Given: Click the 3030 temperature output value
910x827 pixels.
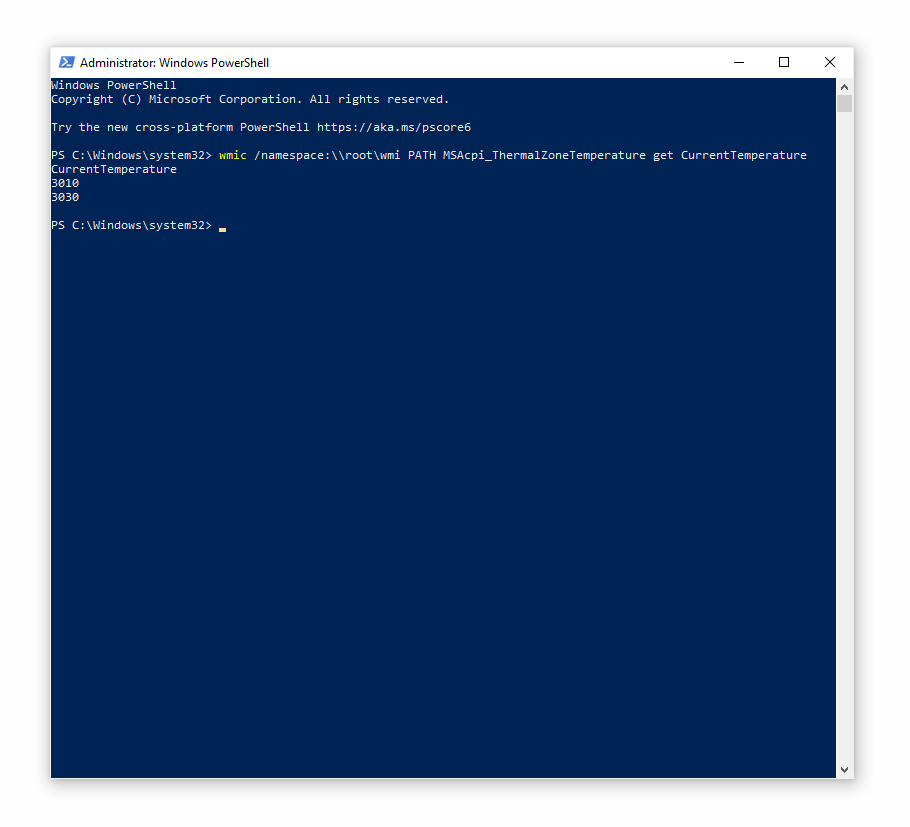Looking at the screenshot, I should 65,197.
